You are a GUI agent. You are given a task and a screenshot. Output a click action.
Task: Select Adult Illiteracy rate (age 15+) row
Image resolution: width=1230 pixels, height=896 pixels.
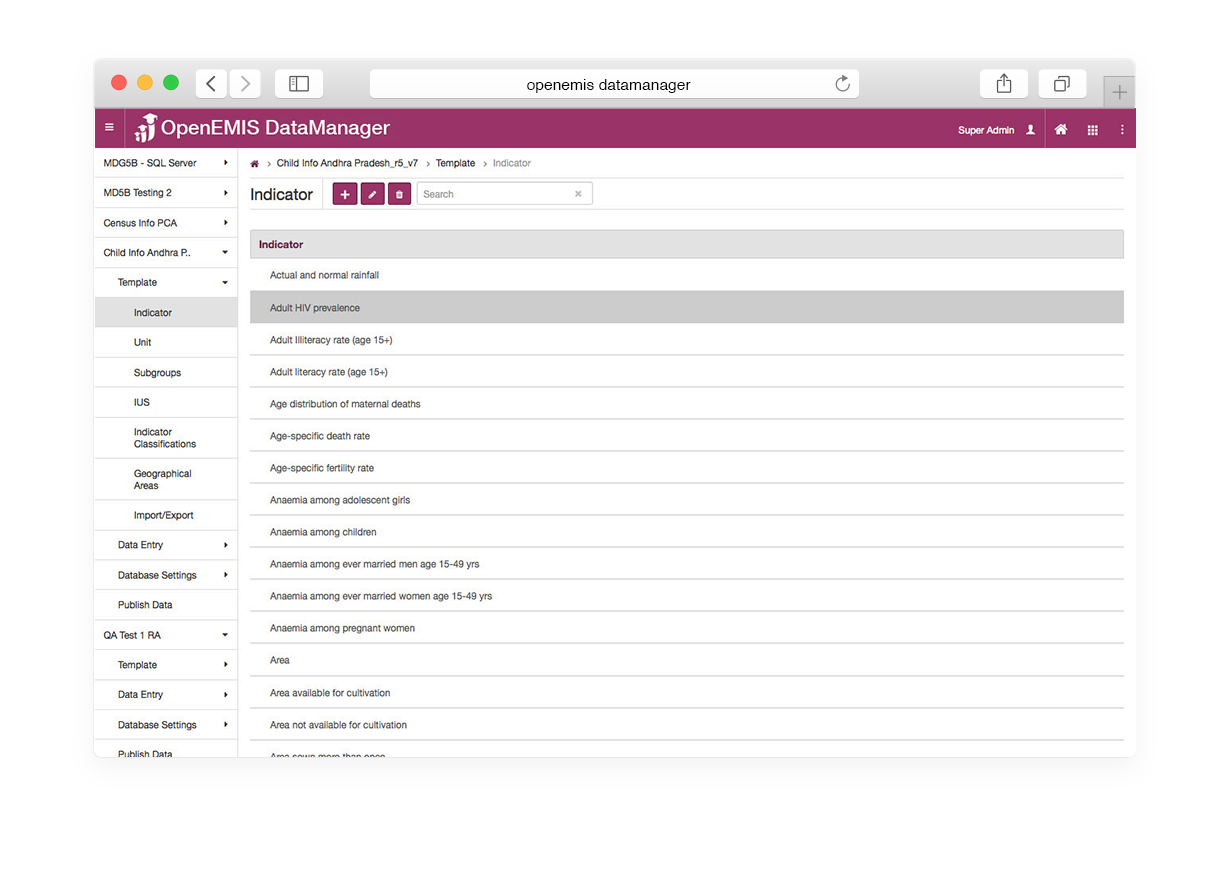687,340
